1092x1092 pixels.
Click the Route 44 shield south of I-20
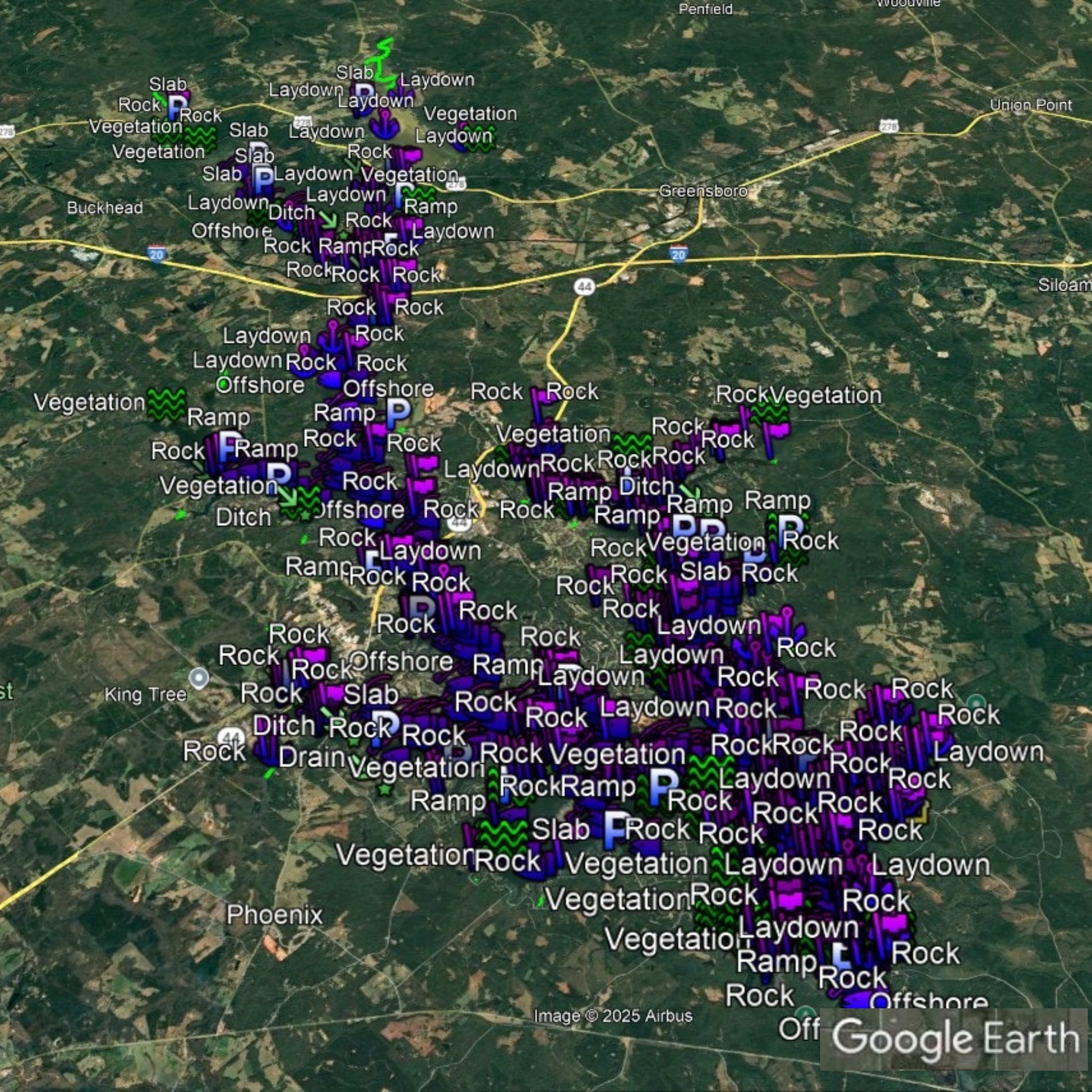click(584, 287)
